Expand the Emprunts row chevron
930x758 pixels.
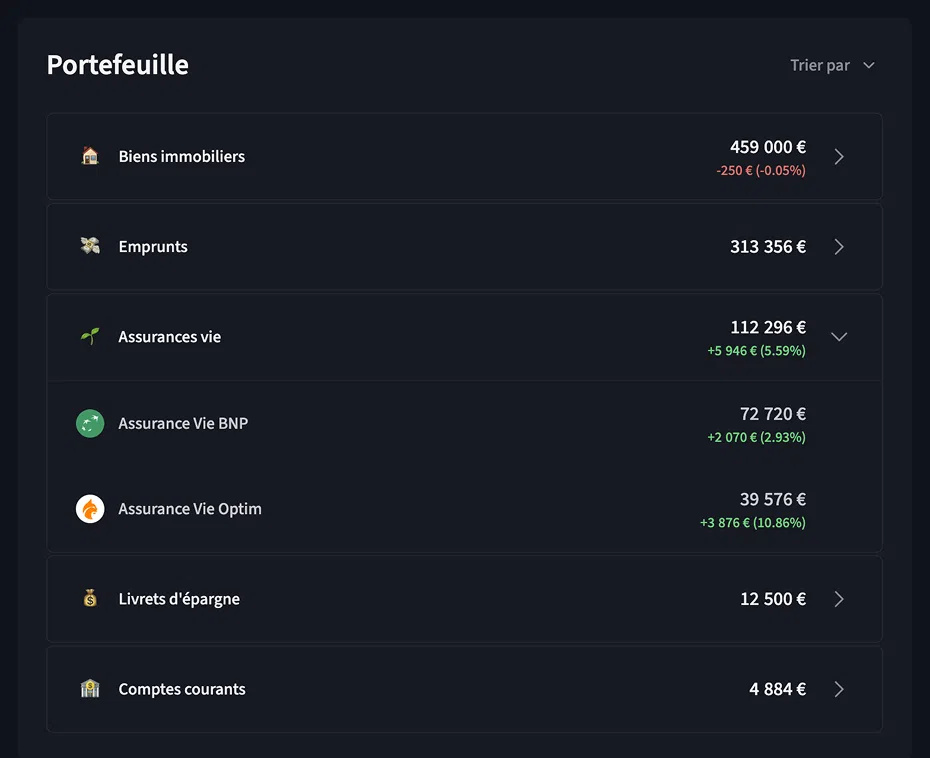839,247
